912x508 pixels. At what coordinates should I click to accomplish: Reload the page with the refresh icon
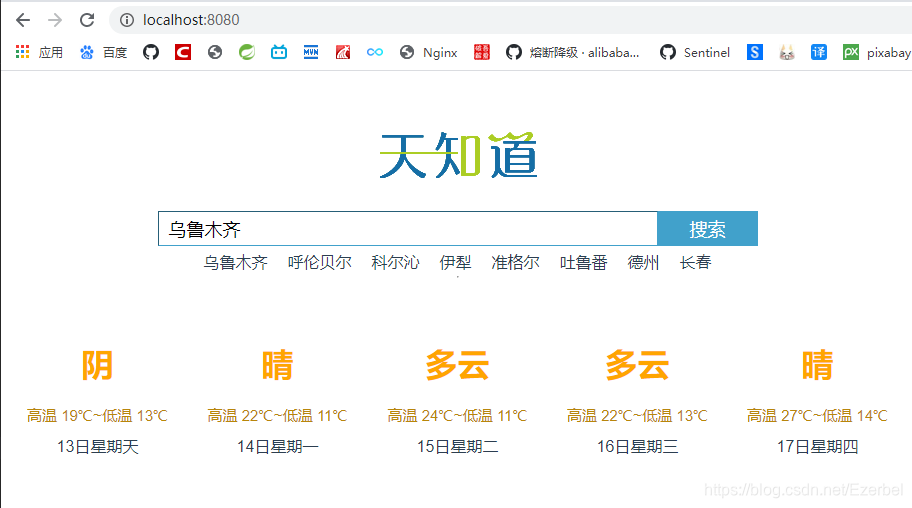[87, 20]
